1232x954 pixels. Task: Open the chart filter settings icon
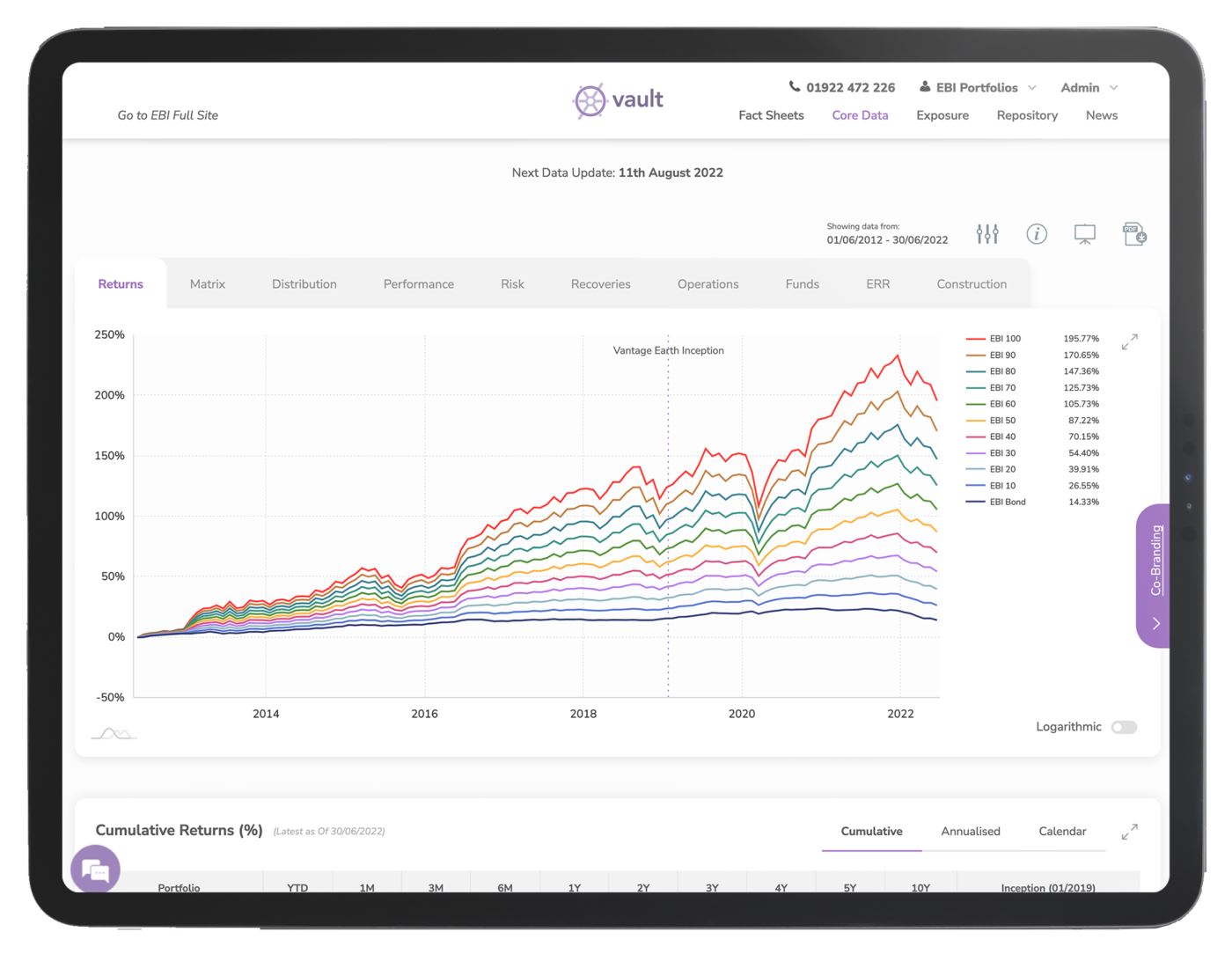(987, 233)
